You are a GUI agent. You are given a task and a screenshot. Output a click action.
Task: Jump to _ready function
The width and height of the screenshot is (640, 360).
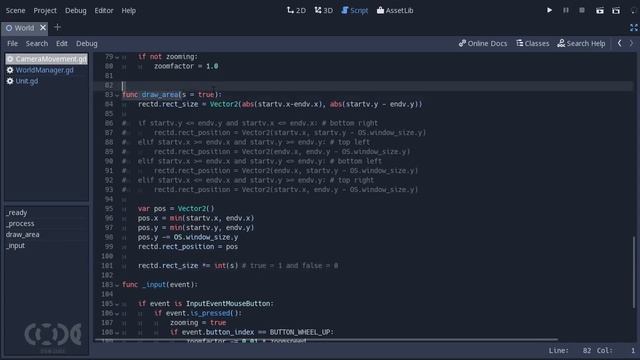pyautogui.click(x=16, y=212)
